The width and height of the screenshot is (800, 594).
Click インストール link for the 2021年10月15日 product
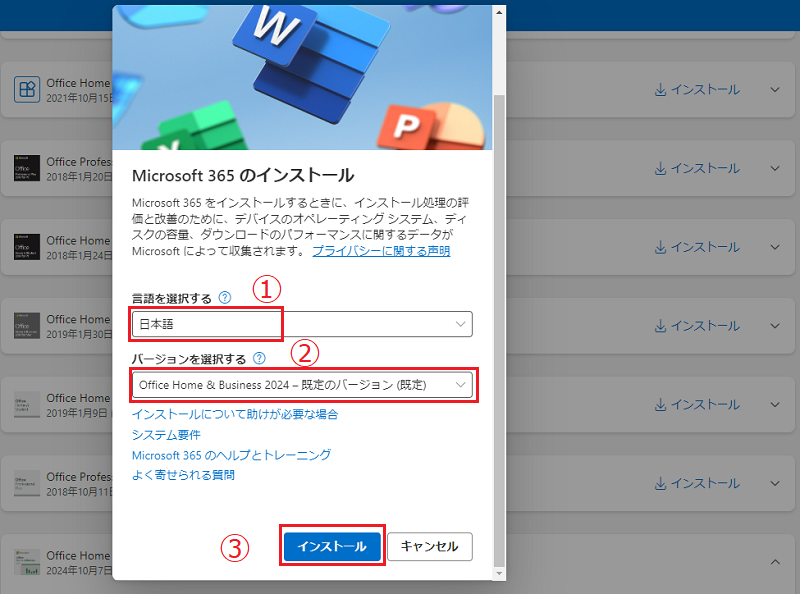tap(697, 90)
